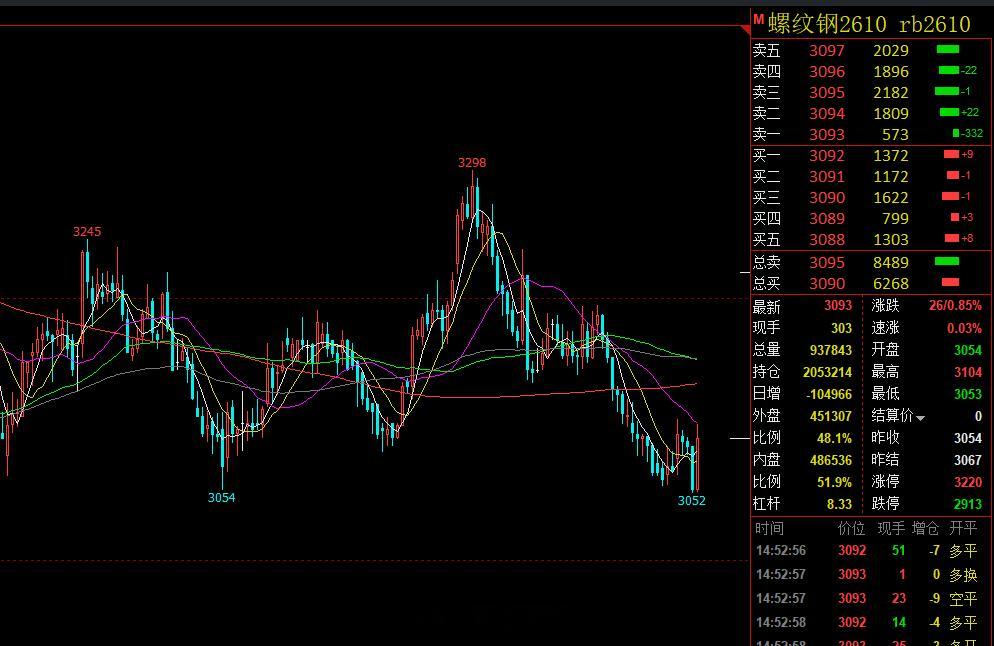The image size is (994, 646).
Task: Click the 涨跌 value 26/0.85%
Action: coord(955,306)
